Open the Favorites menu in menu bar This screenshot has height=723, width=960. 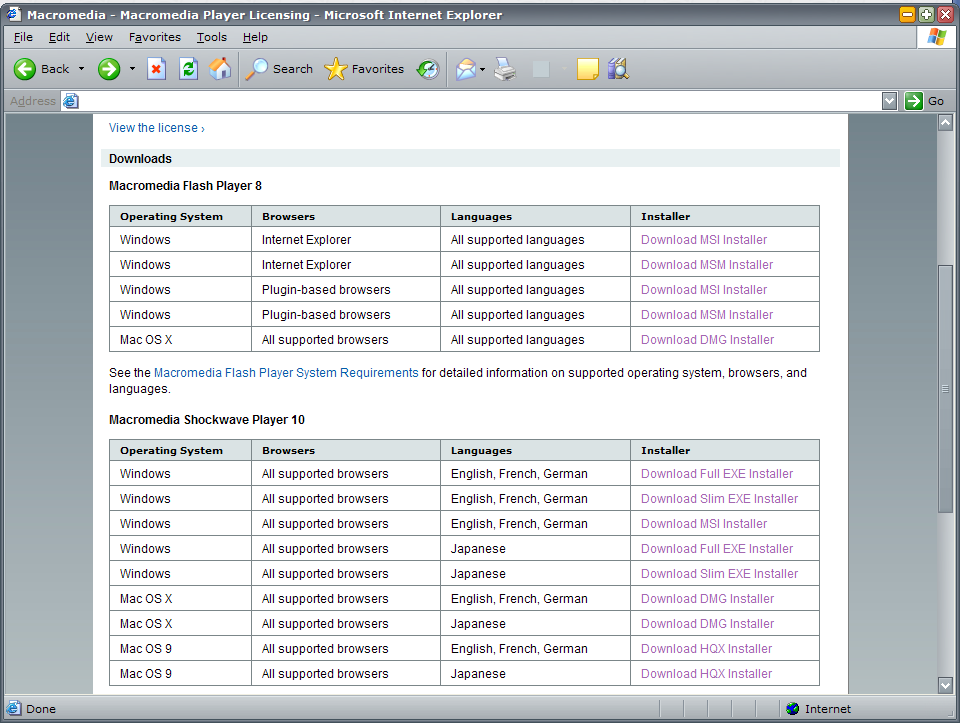coord(155,37)
